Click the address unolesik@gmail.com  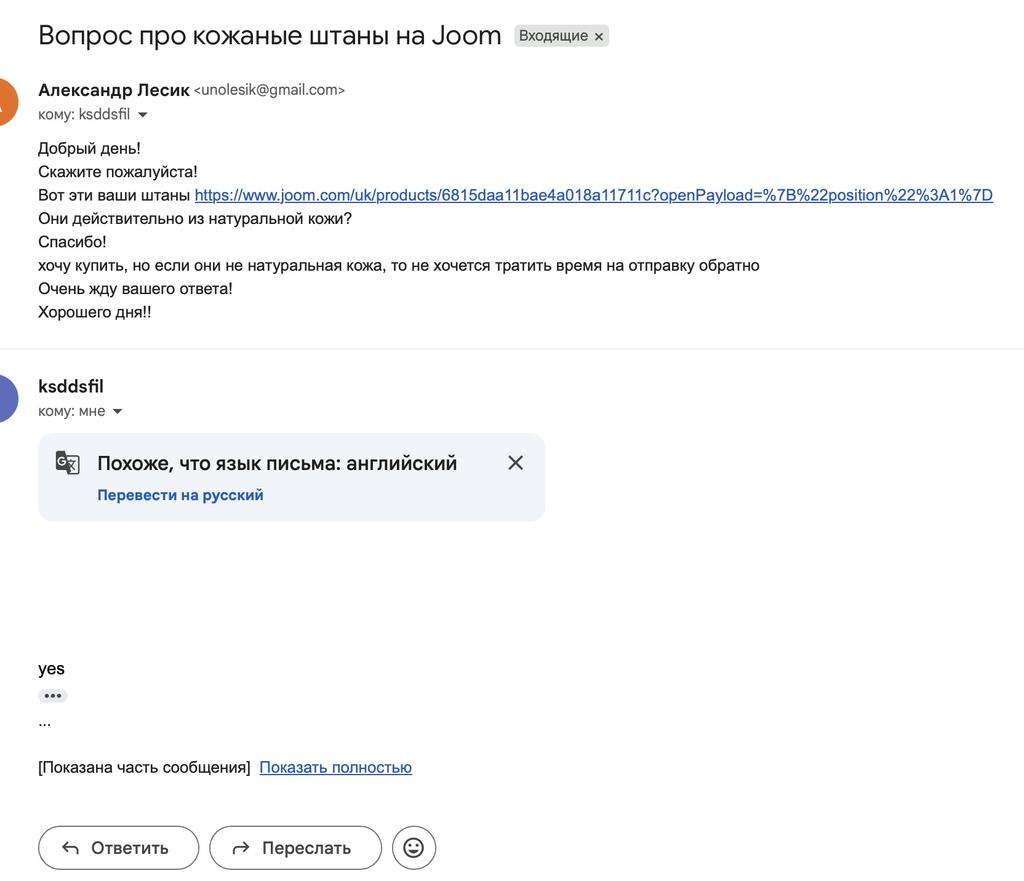pos(269,90)
